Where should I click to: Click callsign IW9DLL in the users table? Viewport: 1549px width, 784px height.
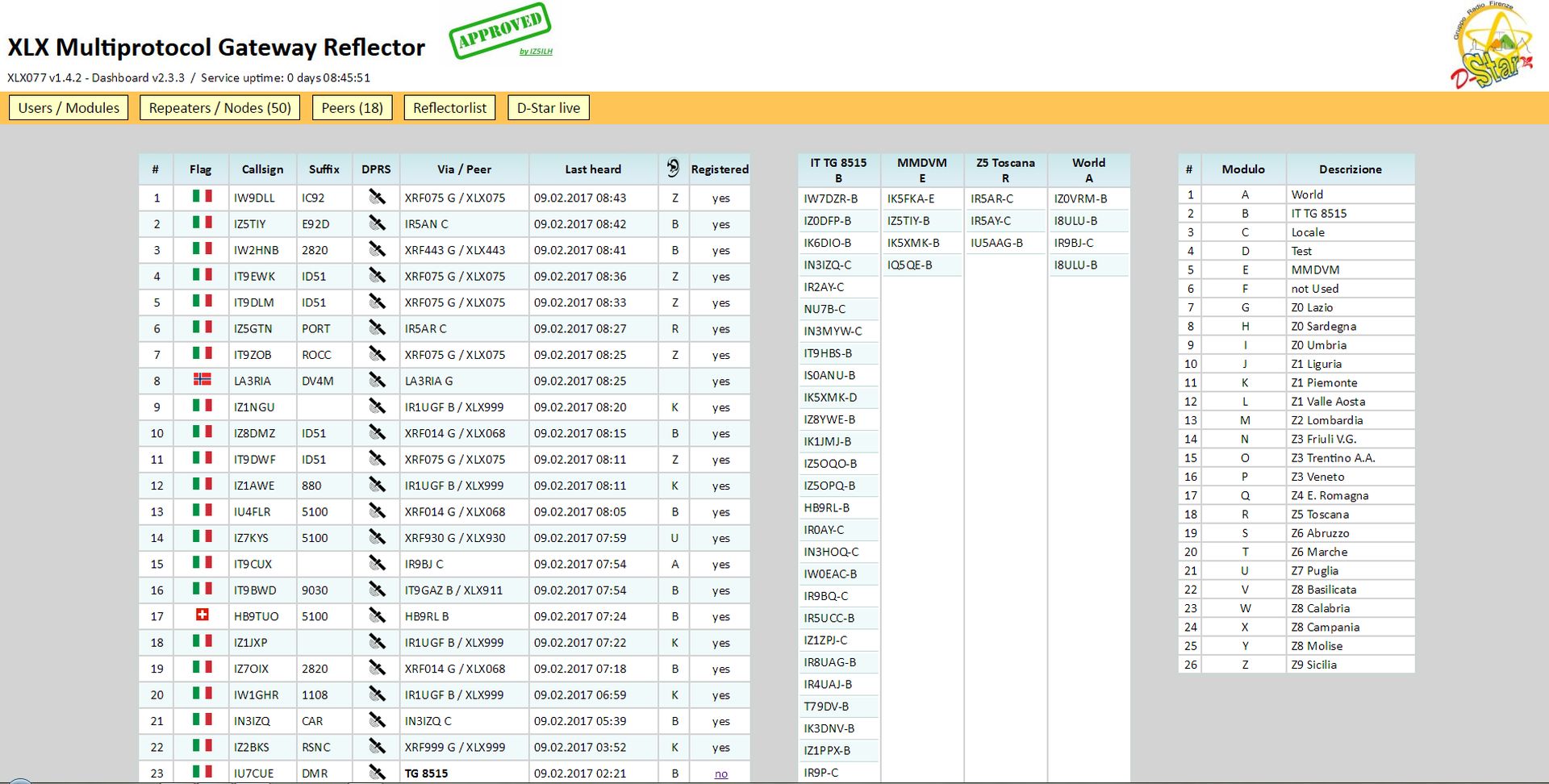(254, 198)
